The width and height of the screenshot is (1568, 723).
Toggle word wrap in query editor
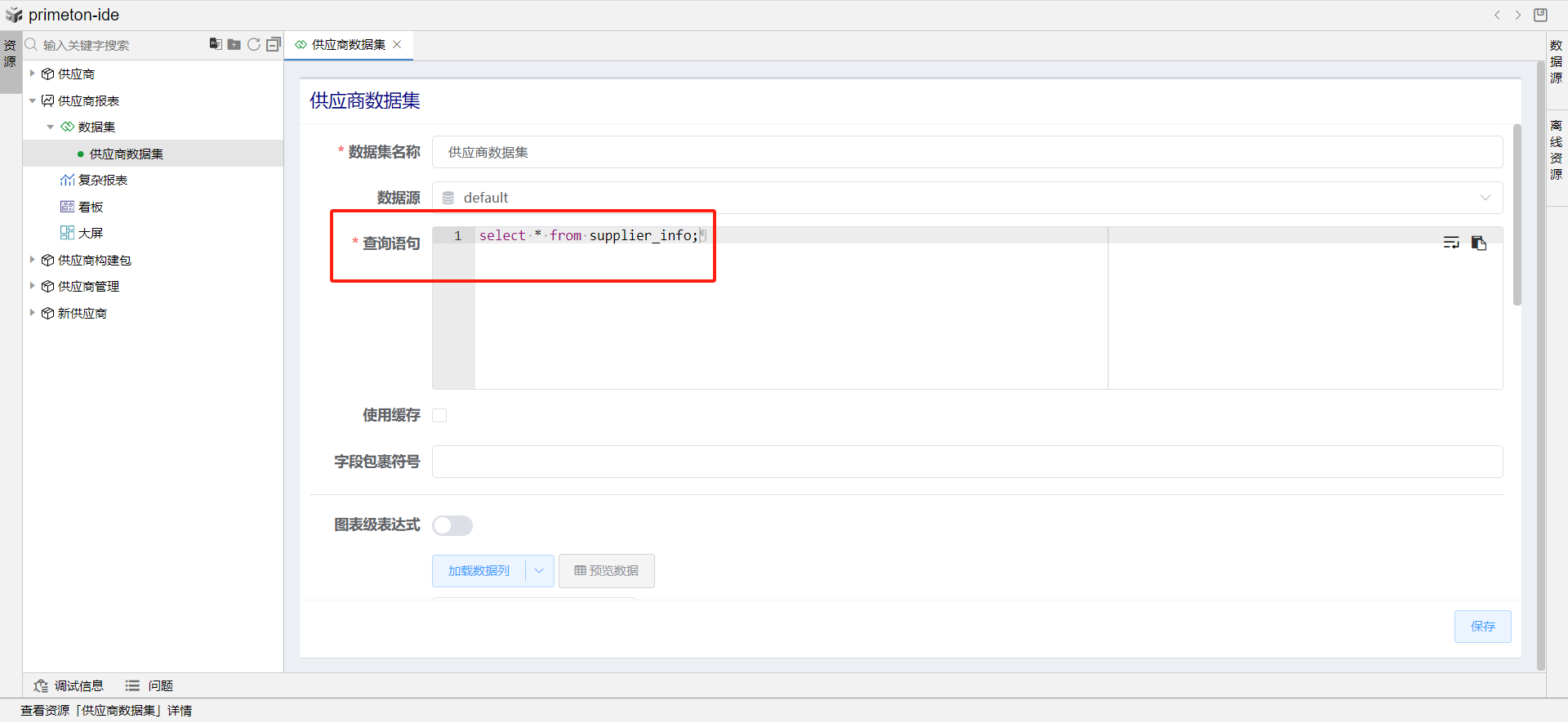click(1451, 243)
